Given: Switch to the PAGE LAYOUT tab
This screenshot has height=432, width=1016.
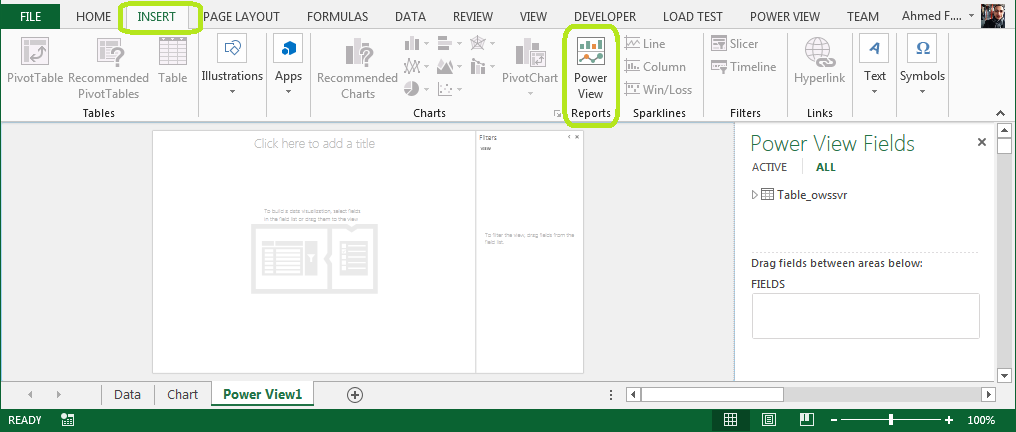Looking at the screenshot, I should coord(241,17).
